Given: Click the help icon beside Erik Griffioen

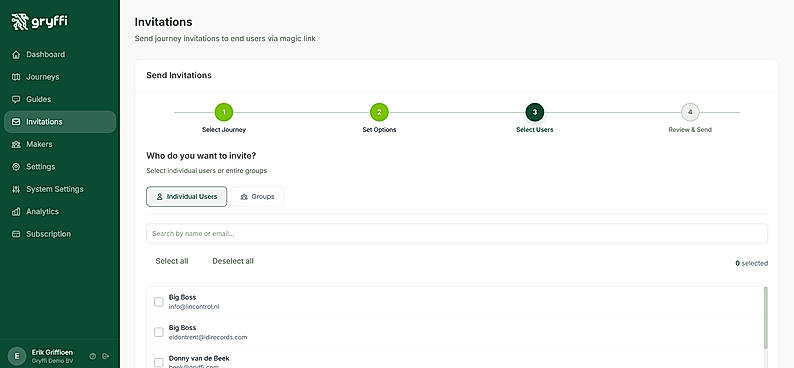Looking at the screenshot, I should coord(93,356).
